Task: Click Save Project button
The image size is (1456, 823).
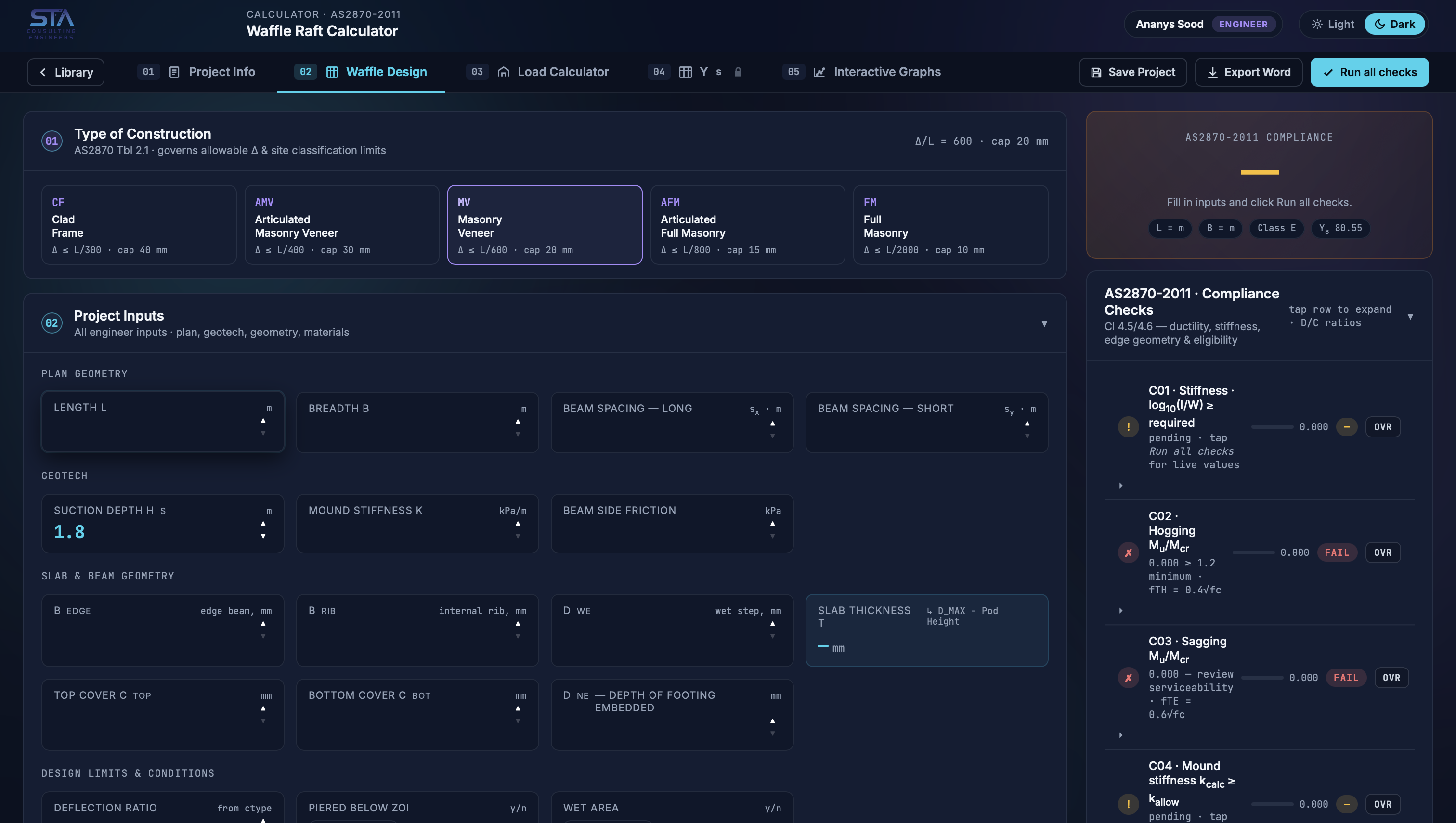Action: (1132, 72)
